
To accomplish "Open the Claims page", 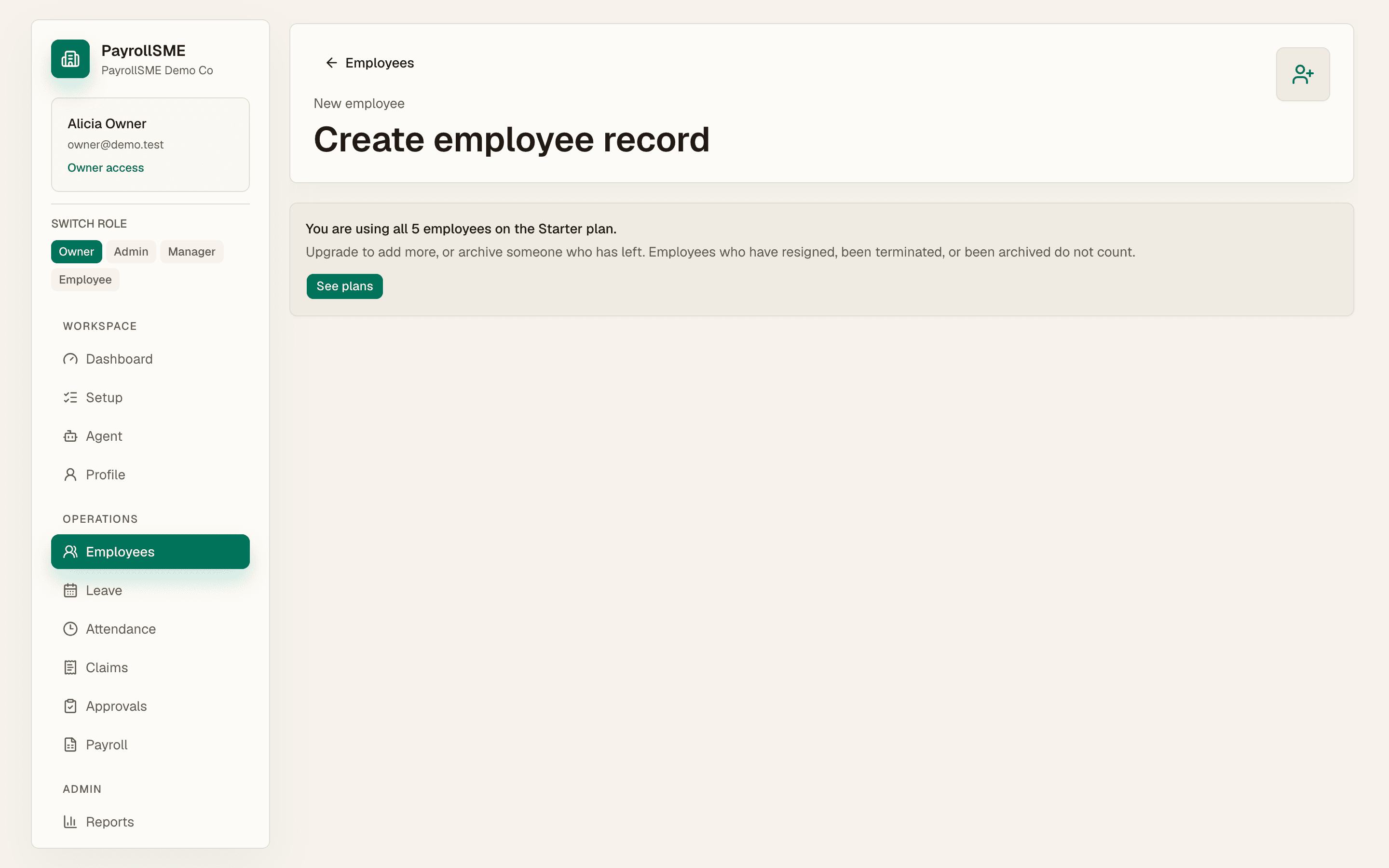I will 150,668.
